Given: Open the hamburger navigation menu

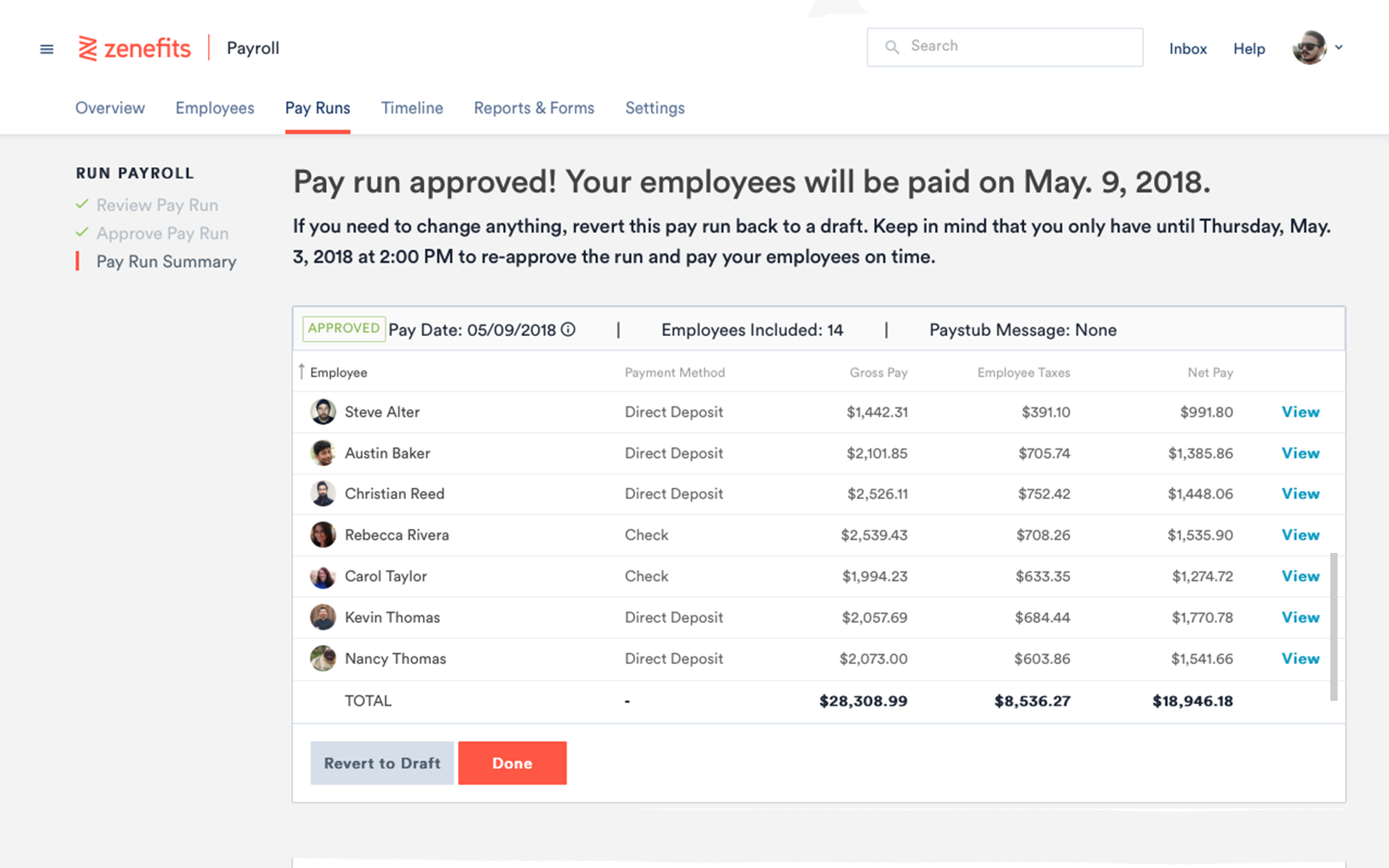Looking at the screenshot, I should click(47, 49).
